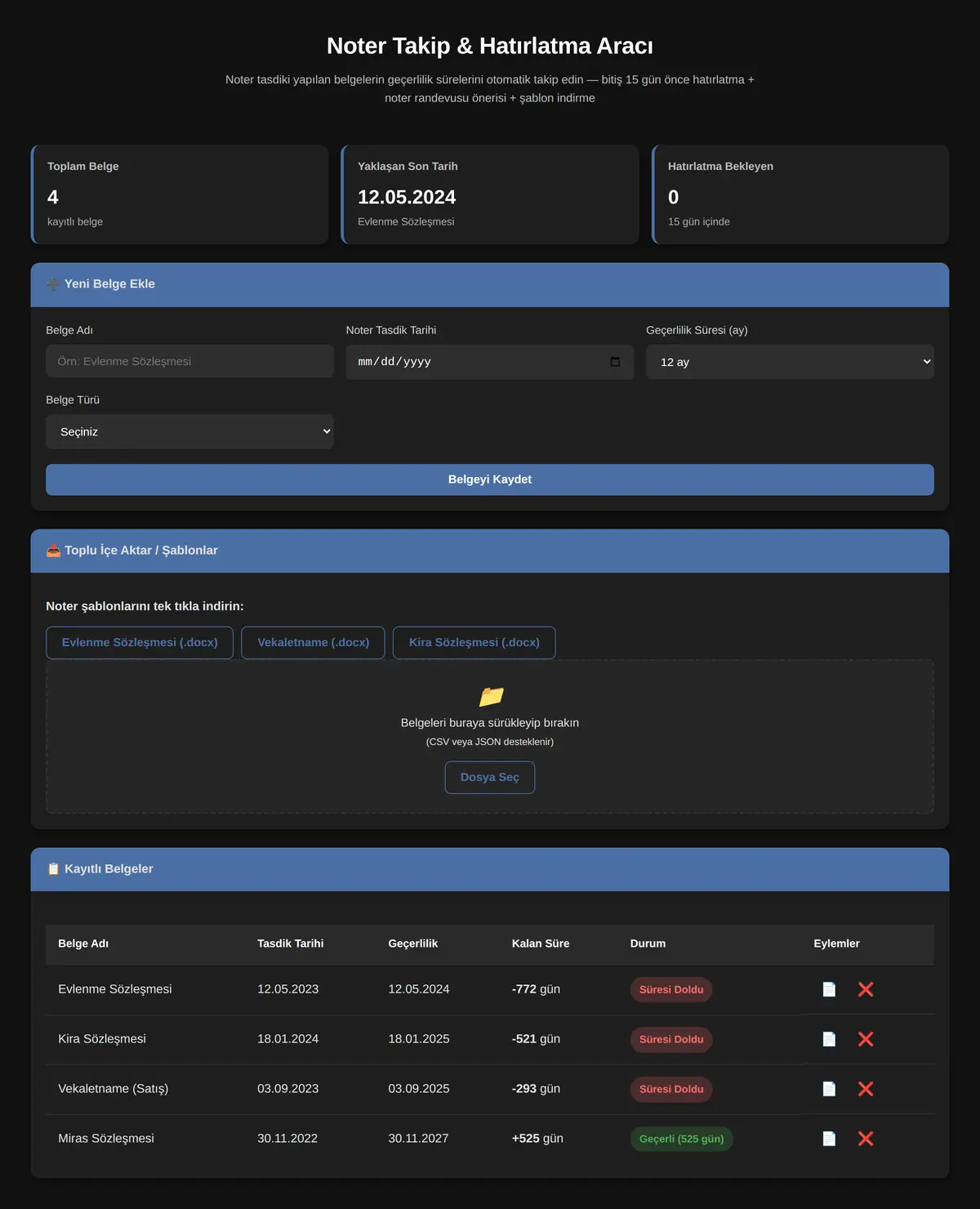Click the folder icon in the drop zone
The height and width of the screenshot is (1209, 980).
click(x=491, y=696)
